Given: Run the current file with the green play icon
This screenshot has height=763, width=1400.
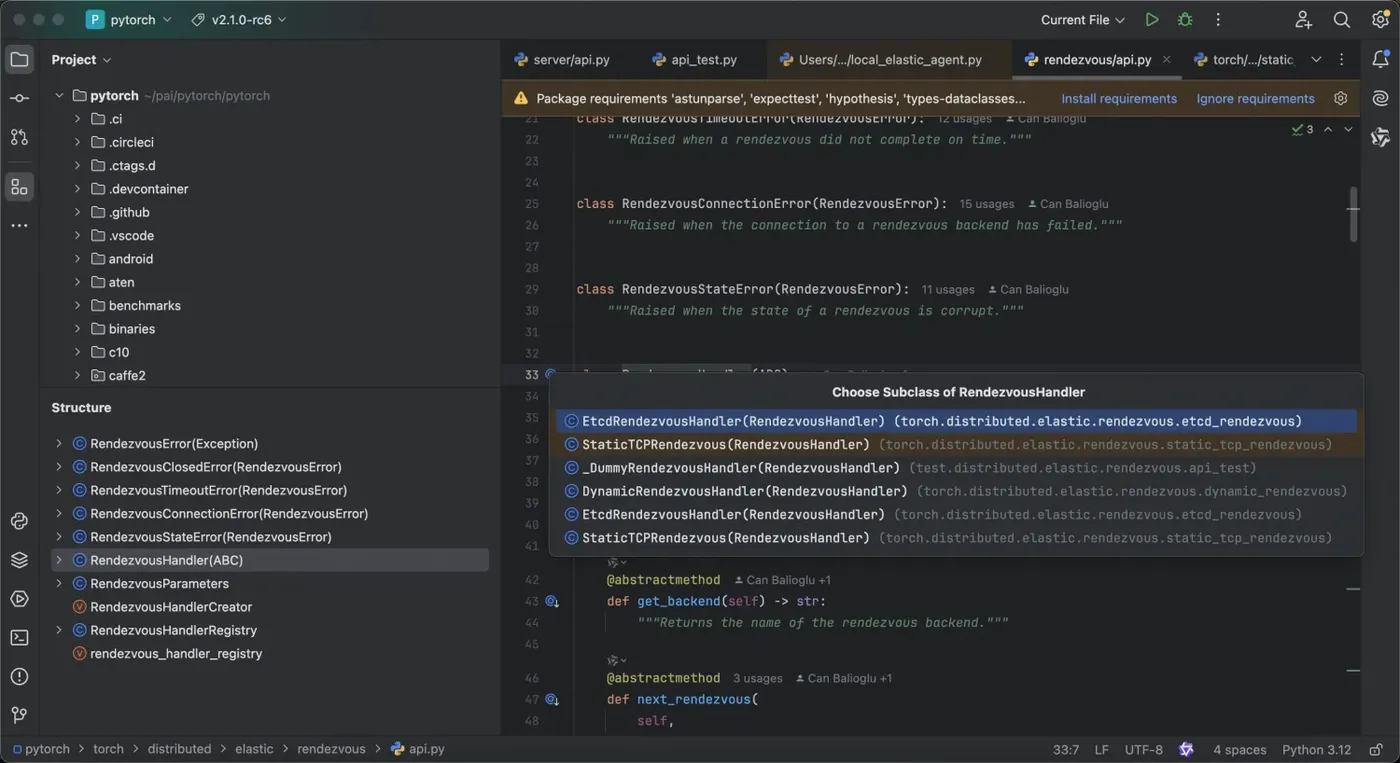Looking at the screenshot, I should pyautogui.click(x=1152, y=20).
